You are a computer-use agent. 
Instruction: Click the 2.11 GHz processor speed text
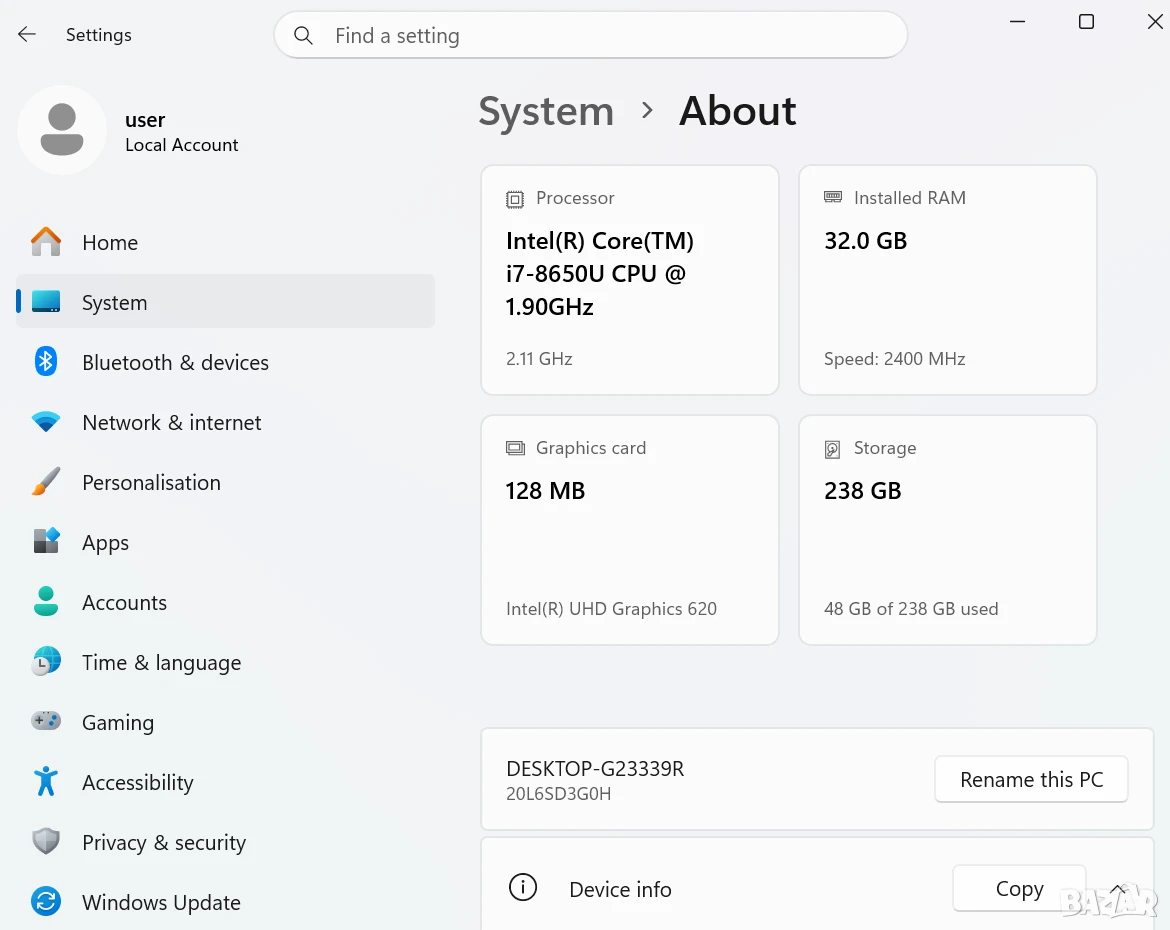tap(539, 359)
